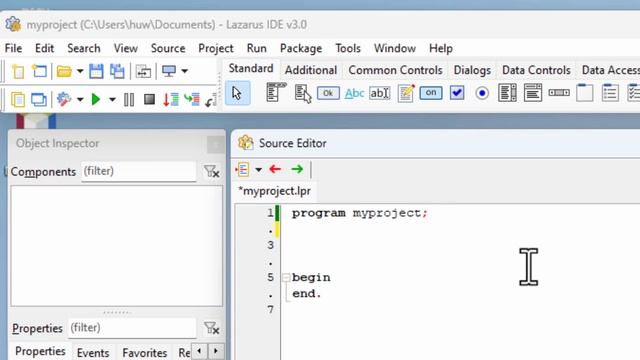Open the View menu
This screenshot has height=360, width=640.
[x=126, y=48]
